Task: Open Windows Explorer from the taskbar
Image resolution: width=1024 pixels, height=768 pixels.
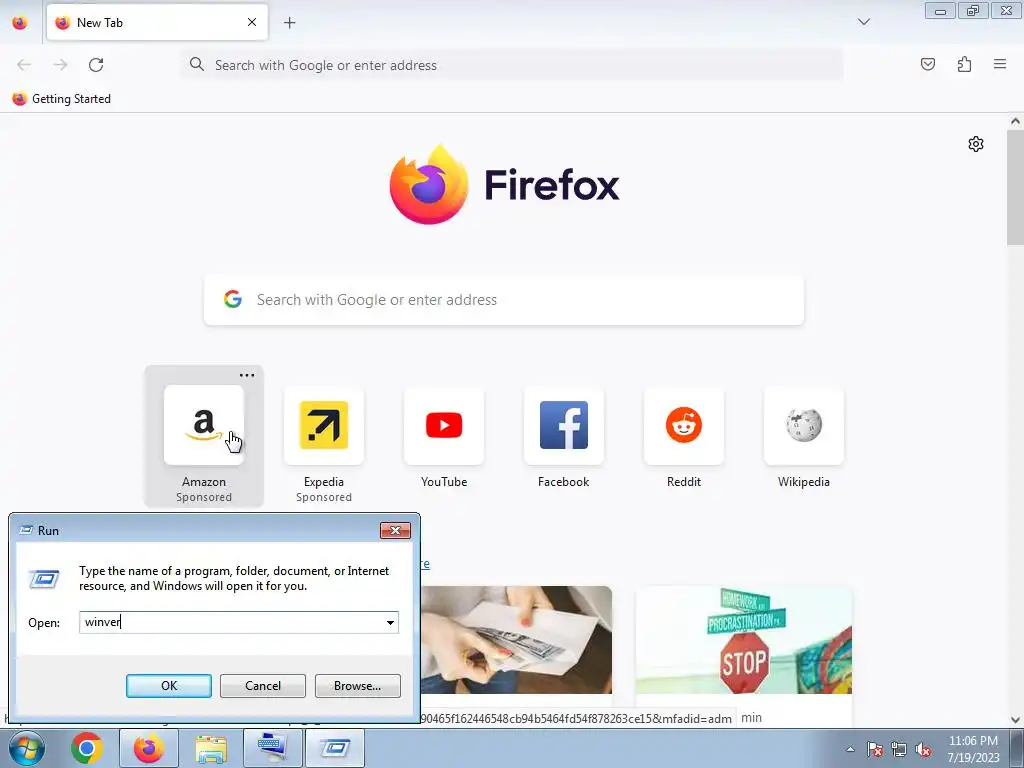Action: click(x=211, y=748)
